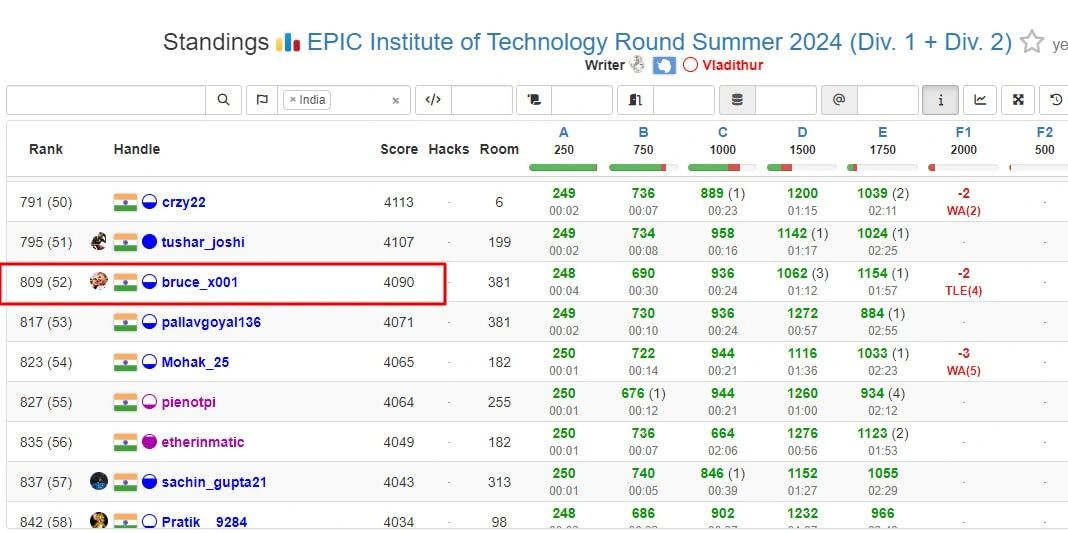Open crzy22's profile

[184, 202]
